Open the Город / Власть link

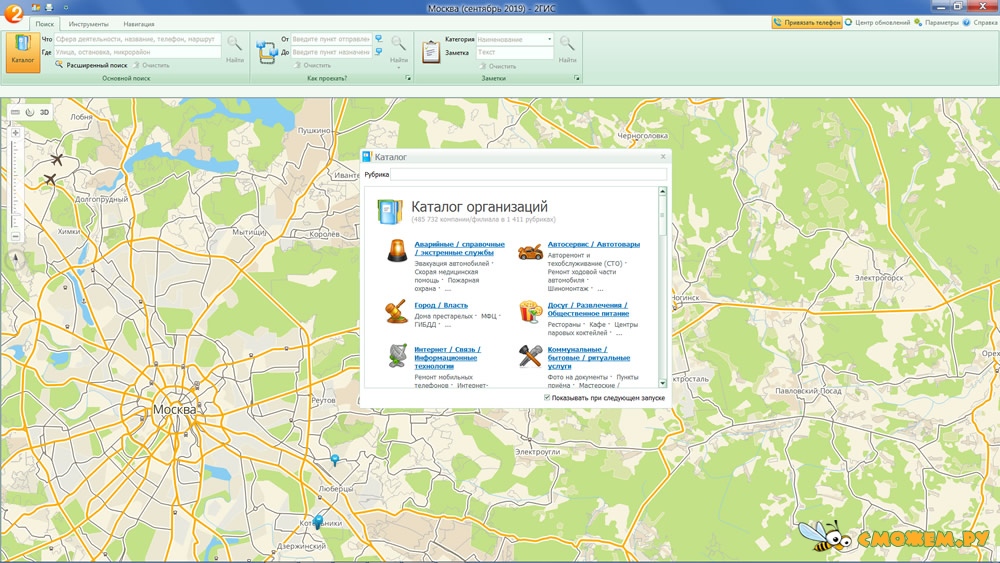click(x=441, y=305)
